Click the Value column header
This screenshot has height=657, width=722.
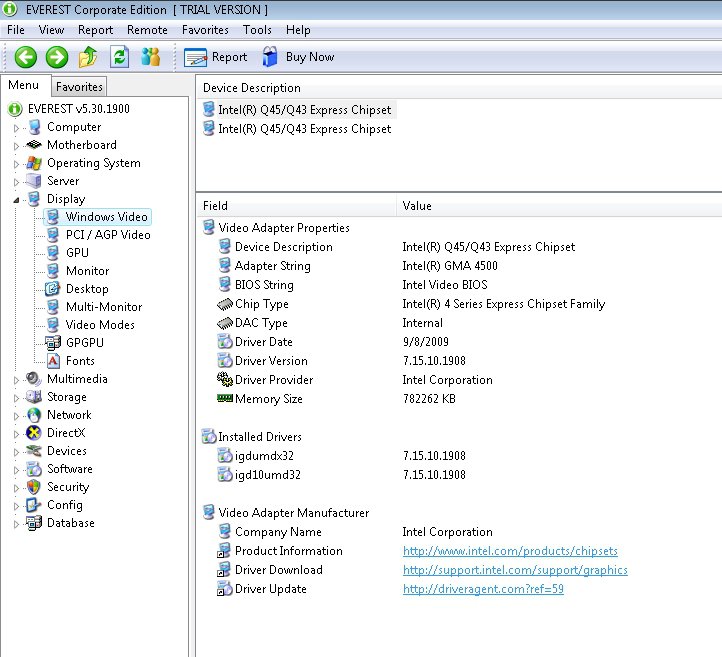point(559,206)
